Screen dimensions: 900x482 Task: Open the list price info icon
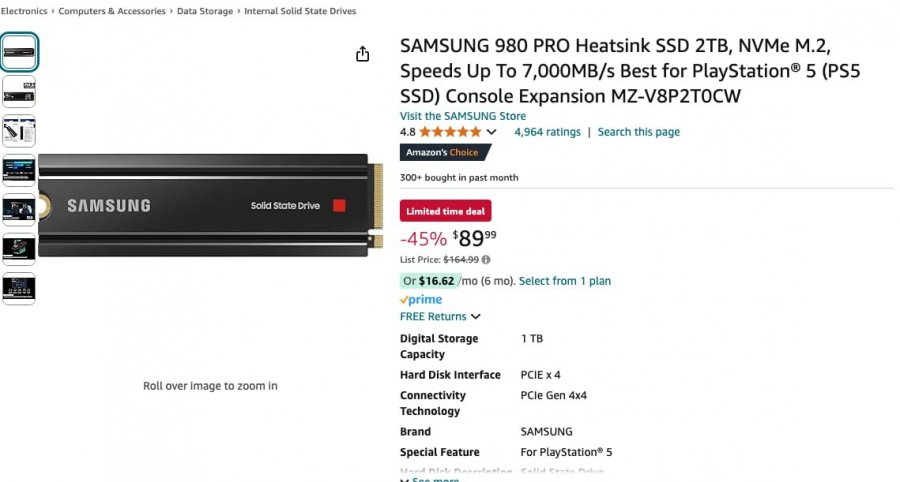[x=486, y=260]
